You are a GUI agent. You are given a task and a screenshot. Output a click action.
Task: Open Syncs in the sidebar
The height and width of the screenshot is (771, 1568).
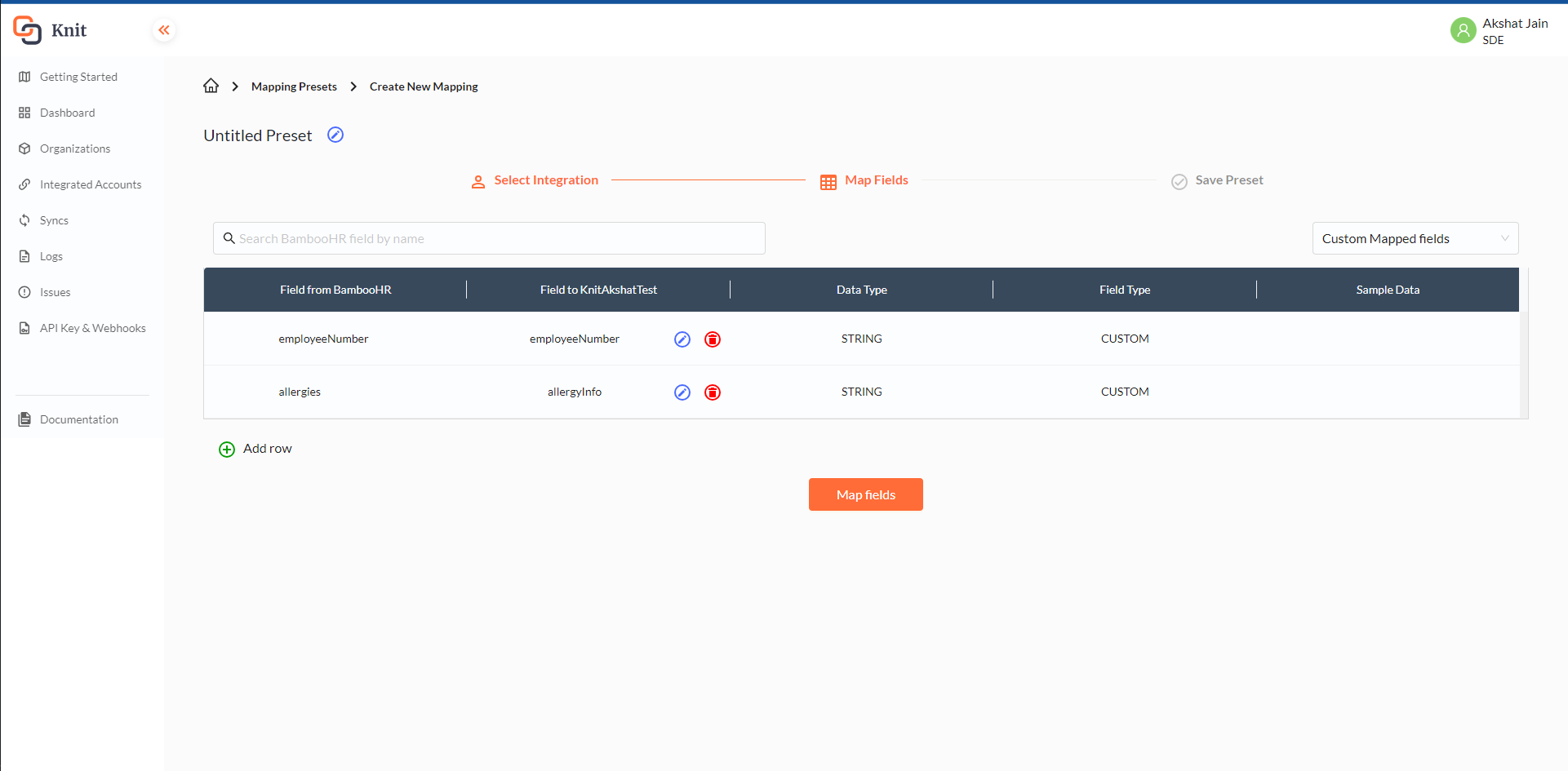tap(54, 220)
